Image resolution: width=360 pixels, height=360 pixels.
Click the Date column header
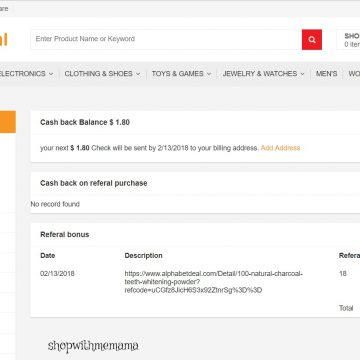pyautogui.click(x=48, y=256)
